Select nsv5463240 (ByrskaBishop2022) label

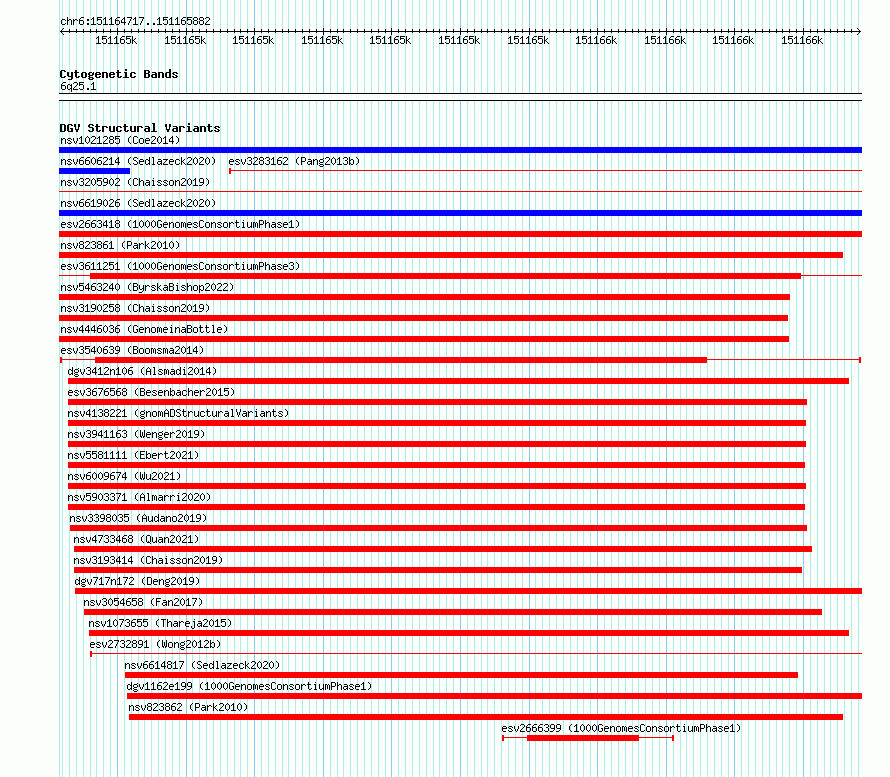pyautogui.click(x=147, y=287)
